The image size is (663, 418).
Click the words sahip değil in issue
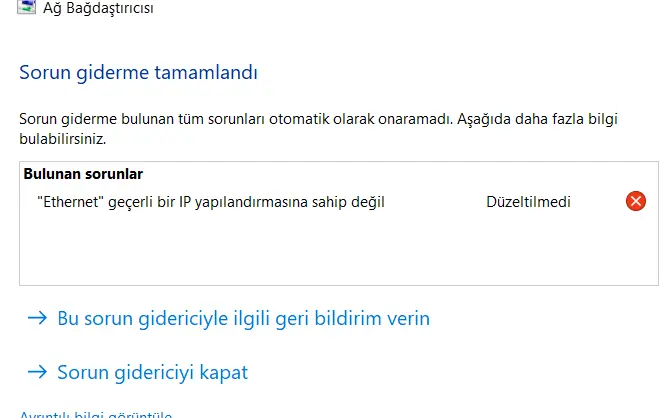click(348, 202)
